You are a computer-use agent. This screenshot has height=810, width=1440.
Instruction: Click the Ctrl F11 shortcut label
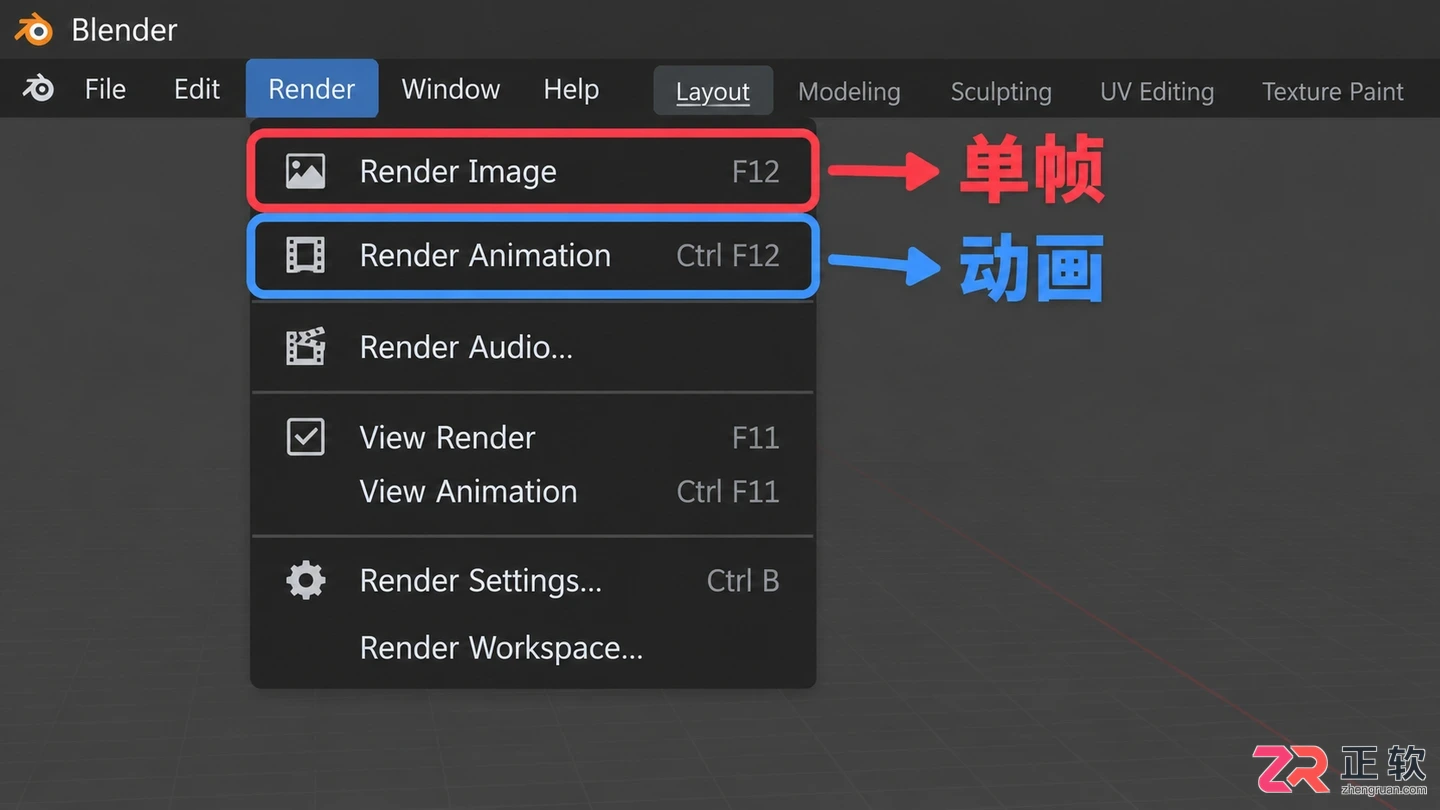(x=728, y=491)
